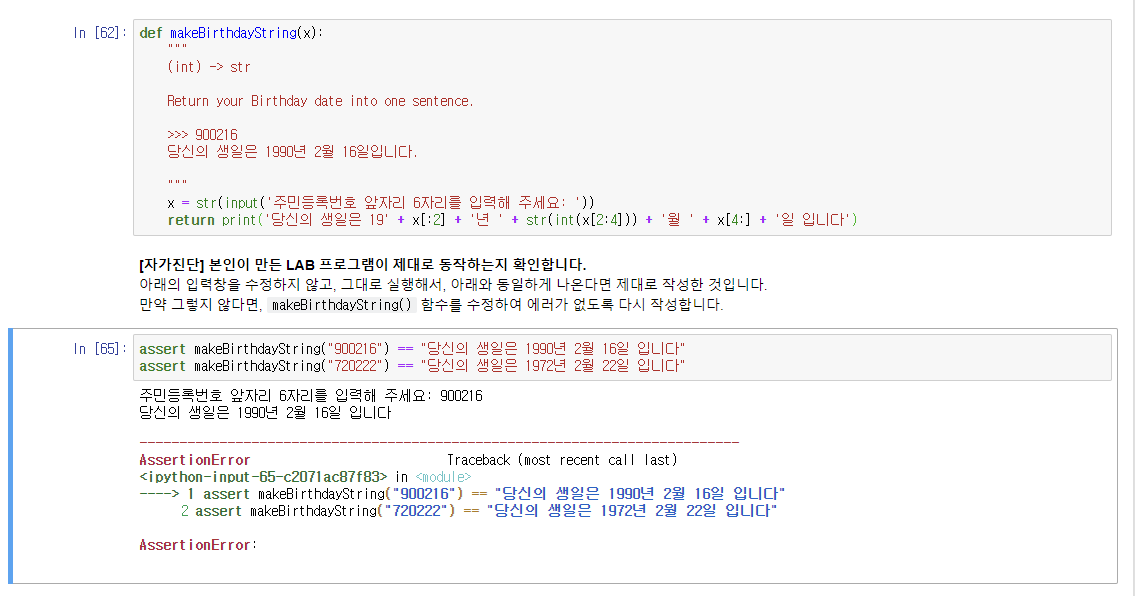This screenshot has width=1135, height=596.
Task: Click the '>>> 900216' docstring example line
Action: pyautogui.click(x=202, y=135)
